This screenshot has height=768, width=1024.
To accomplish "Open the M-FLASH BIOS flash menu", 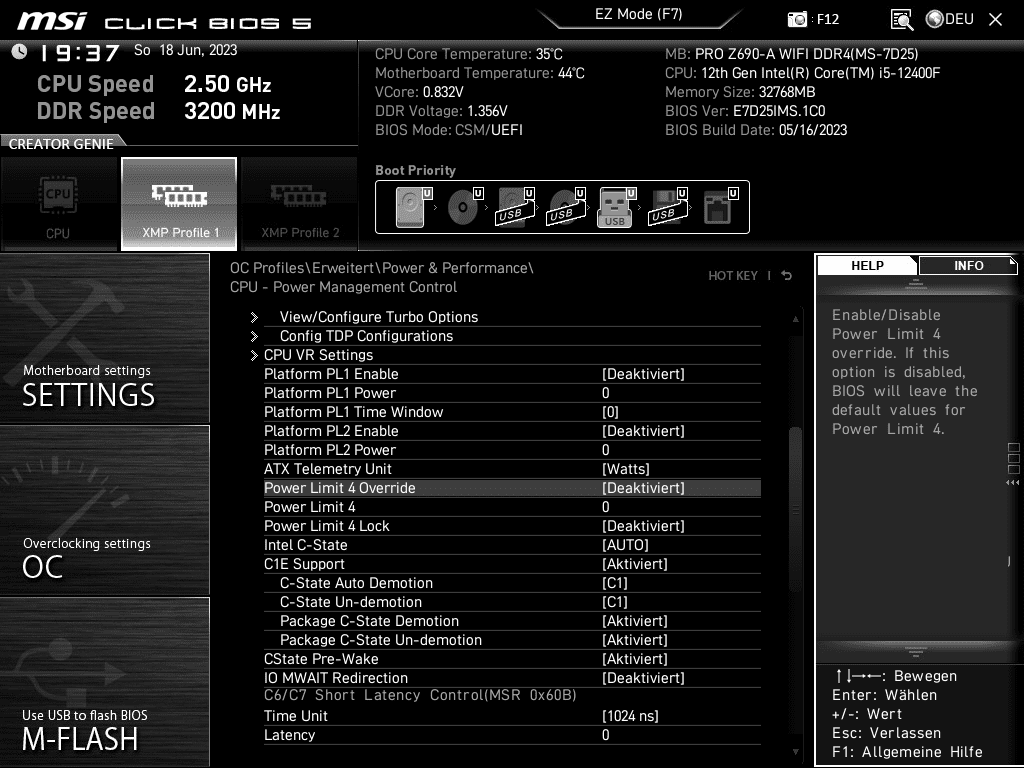I will pos(104,682).
